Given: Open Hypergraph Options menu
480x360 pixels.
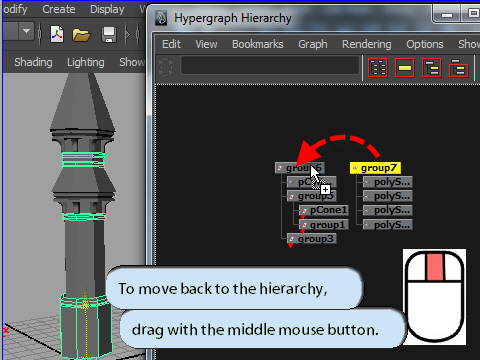Looking at the screenshot, I should point(425,44).
